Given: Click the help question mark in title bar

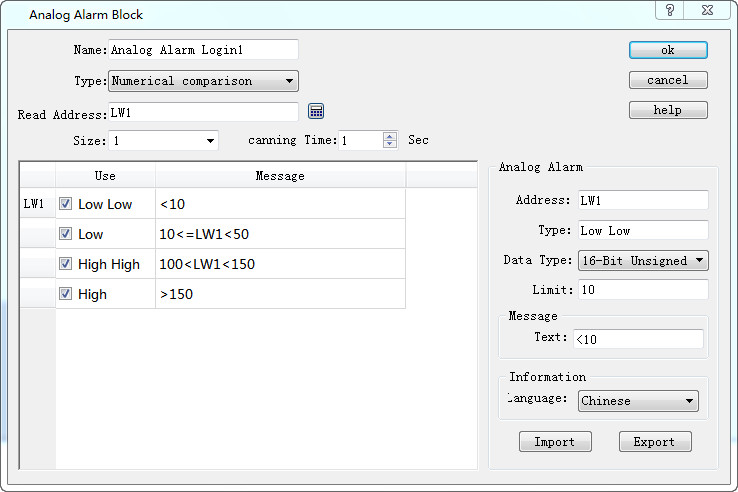Looking at the screenshot, I should click(670, 10).
